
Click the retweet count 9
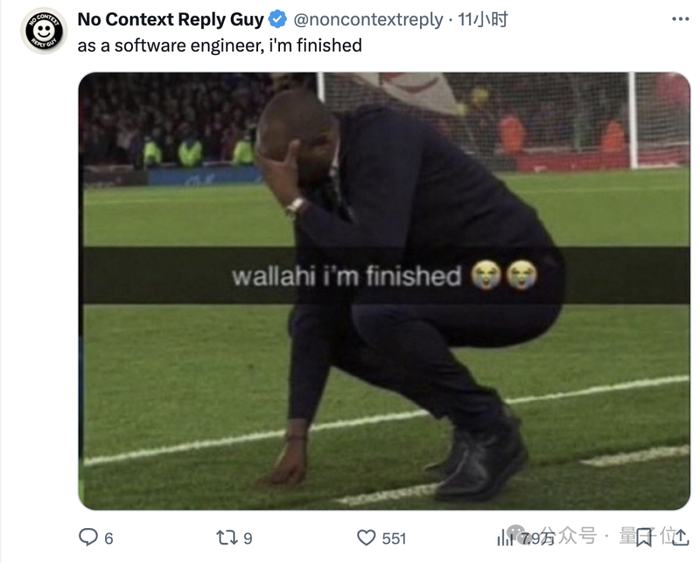(248, 538)
